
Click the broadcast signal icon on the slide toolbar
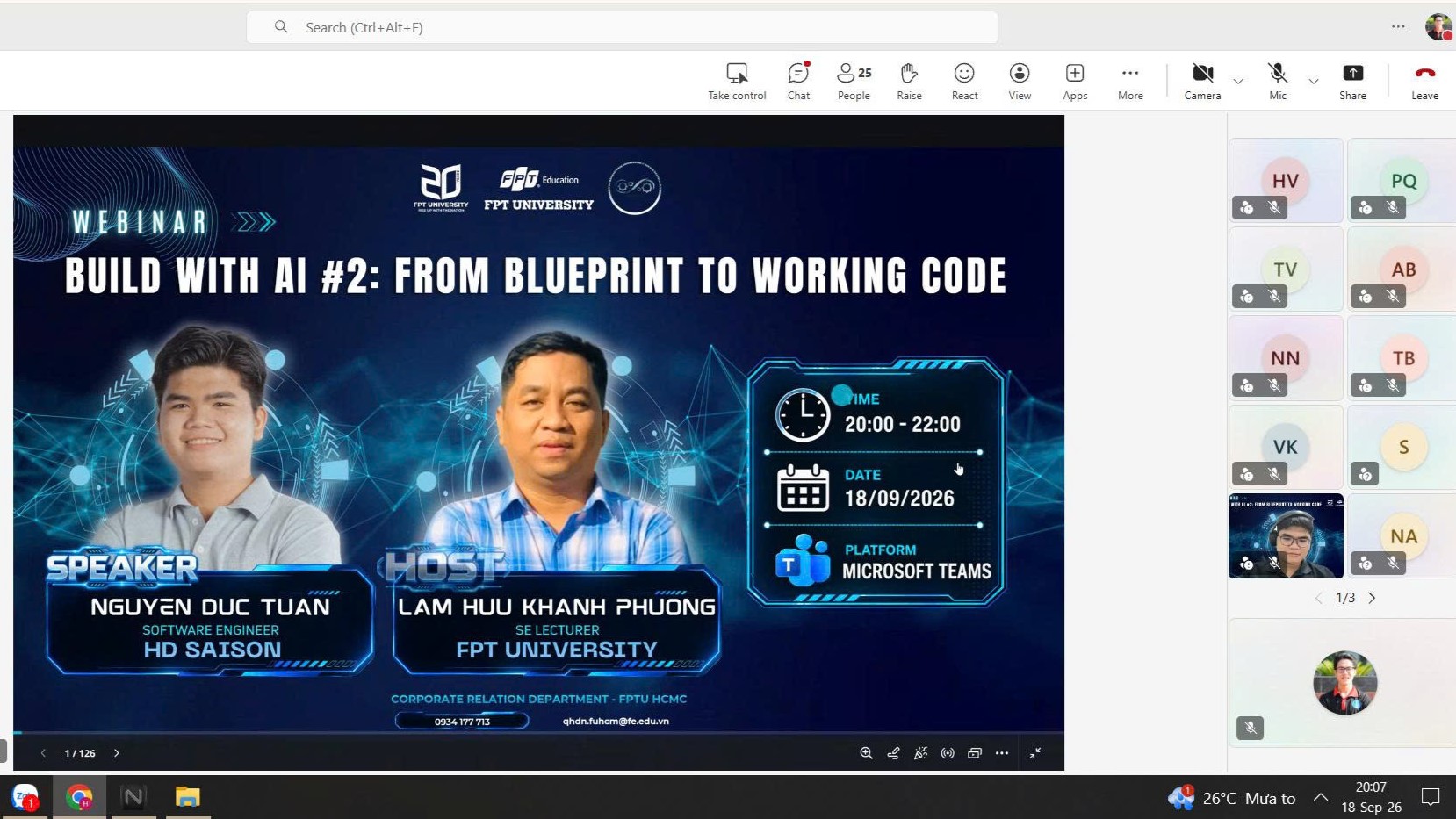(948, 753)
